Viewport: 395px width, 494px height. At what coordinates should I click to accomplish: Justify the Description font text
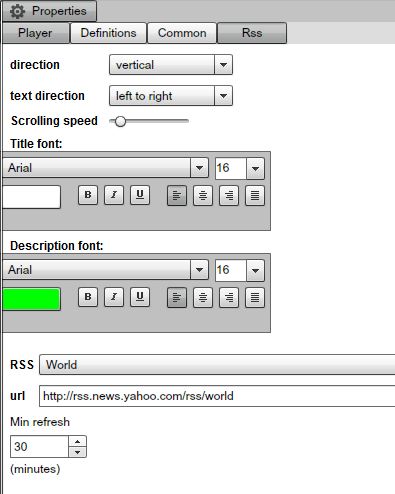coord(255,297)
